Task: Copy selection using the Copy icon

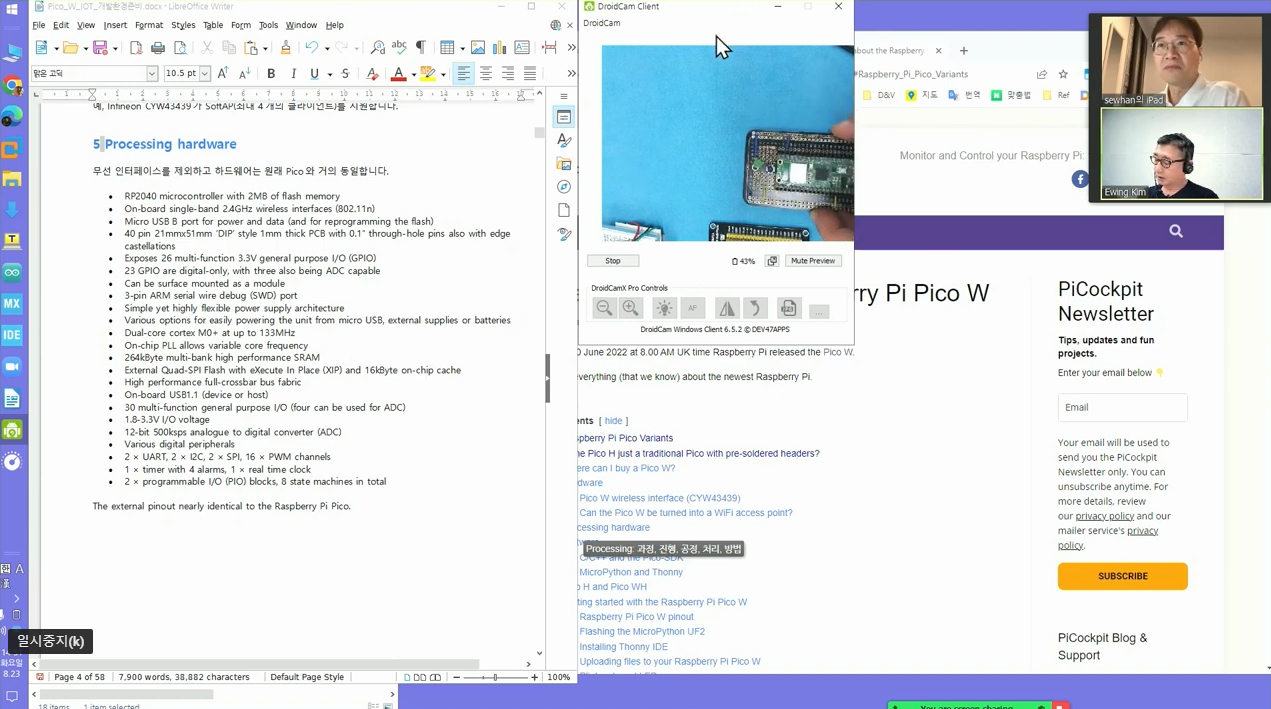Action: (229, 47)
